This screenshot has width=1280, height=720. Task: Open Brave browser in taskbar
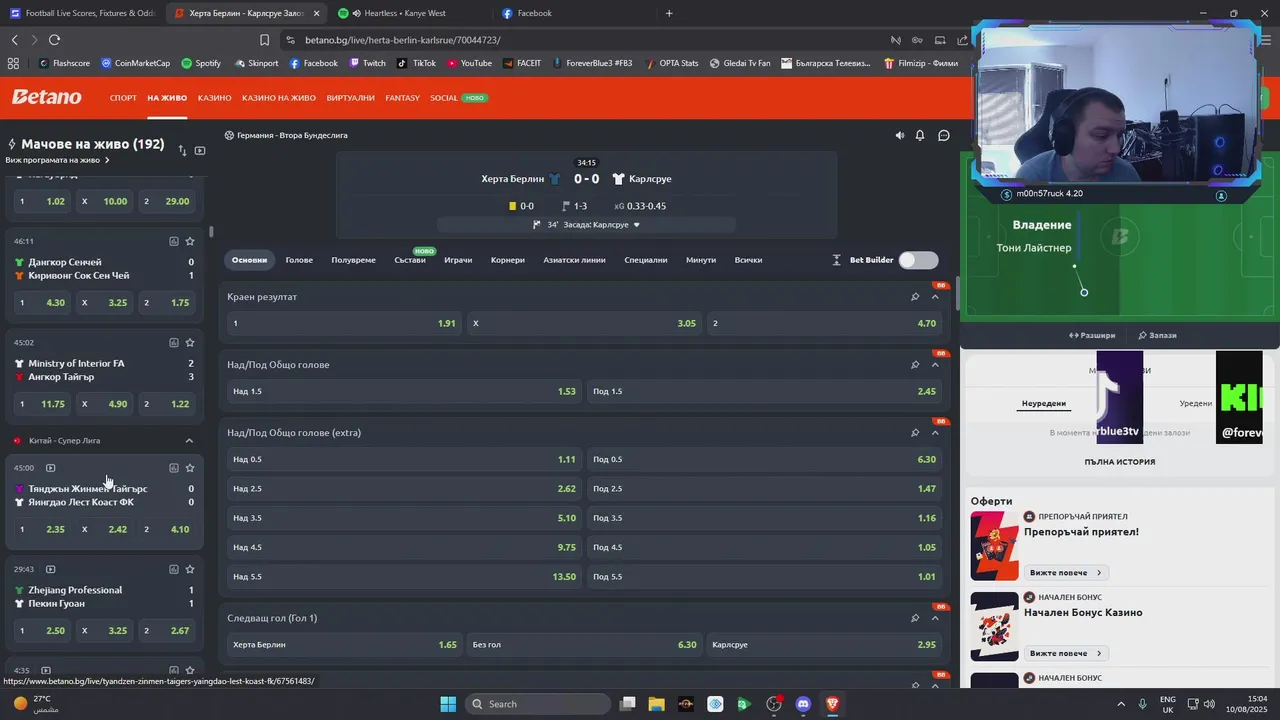tap(832, 704)
